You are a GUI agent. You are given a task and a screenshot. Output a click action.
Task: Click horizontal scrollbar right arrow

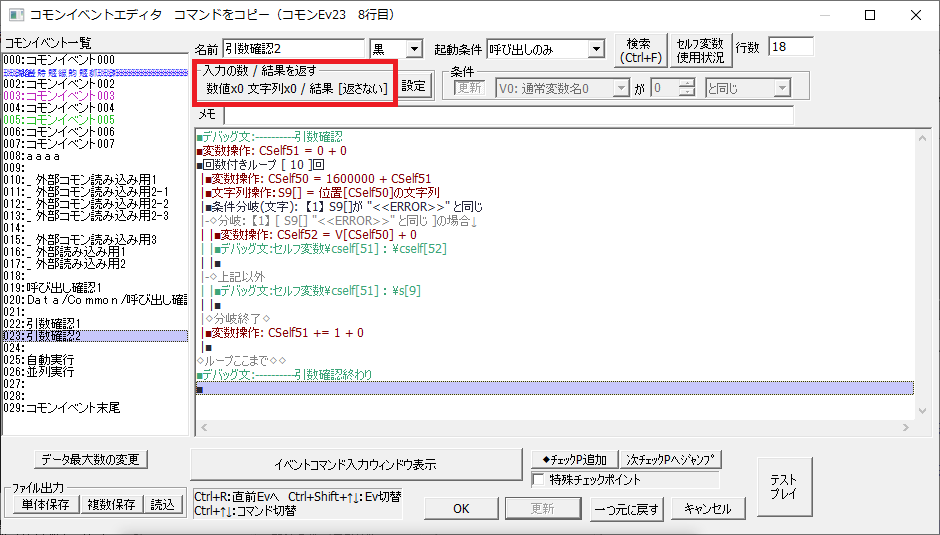[x=906, y=427]
